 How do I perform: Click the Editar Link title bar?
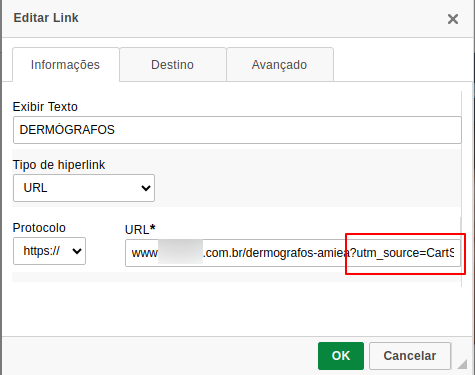point(46,18)
